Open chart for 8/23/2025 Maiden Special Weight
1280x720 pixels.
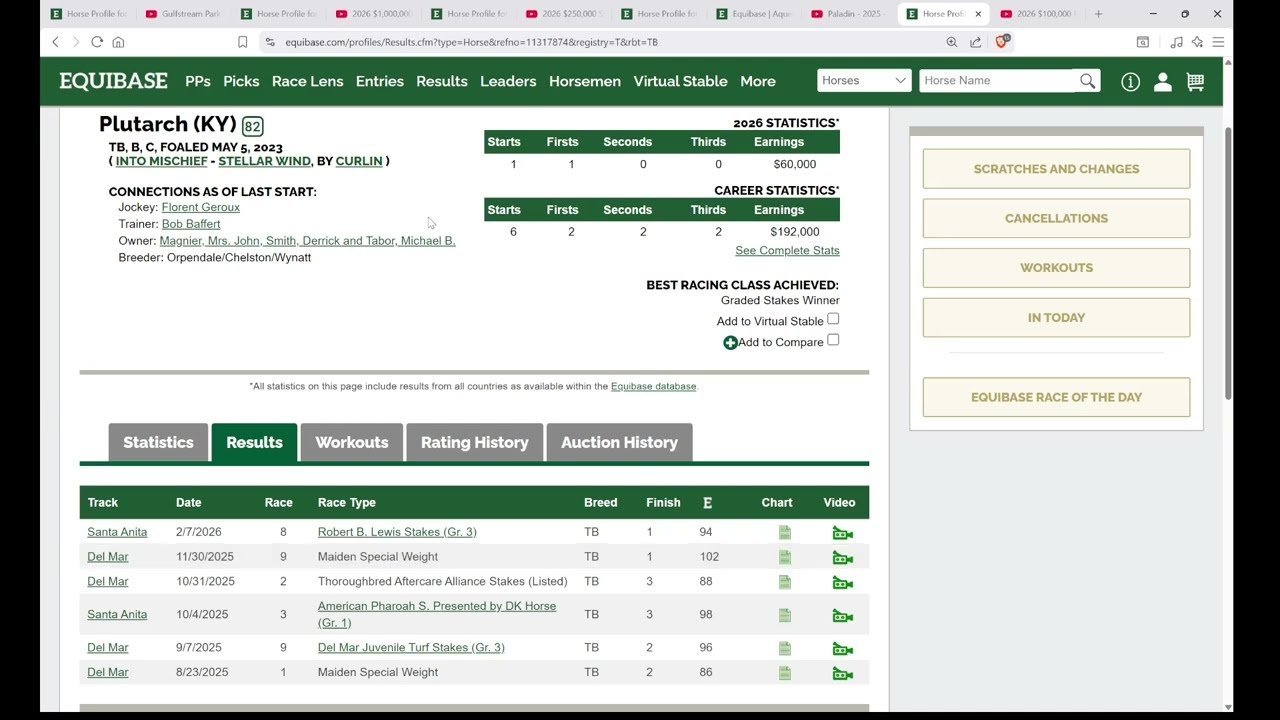click(x=785, y=673)
